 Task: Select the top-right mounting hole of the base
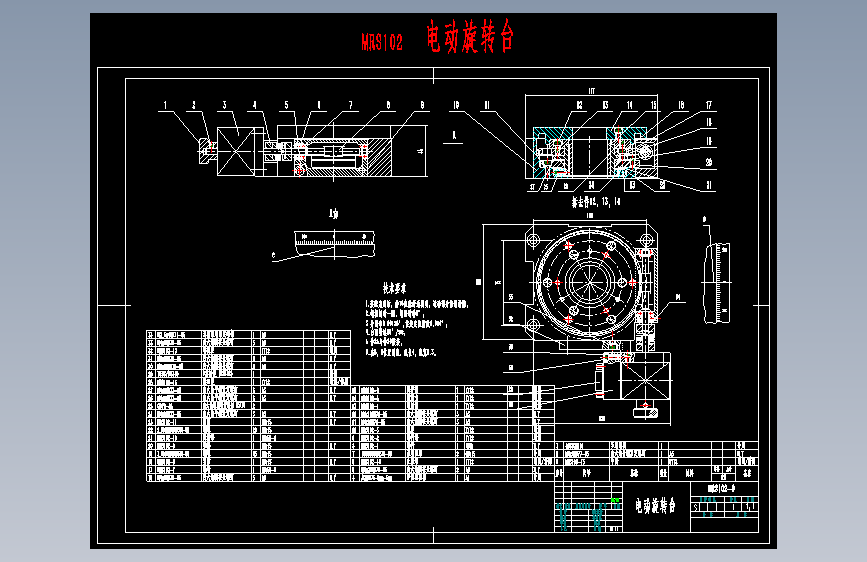pos(646,241)
